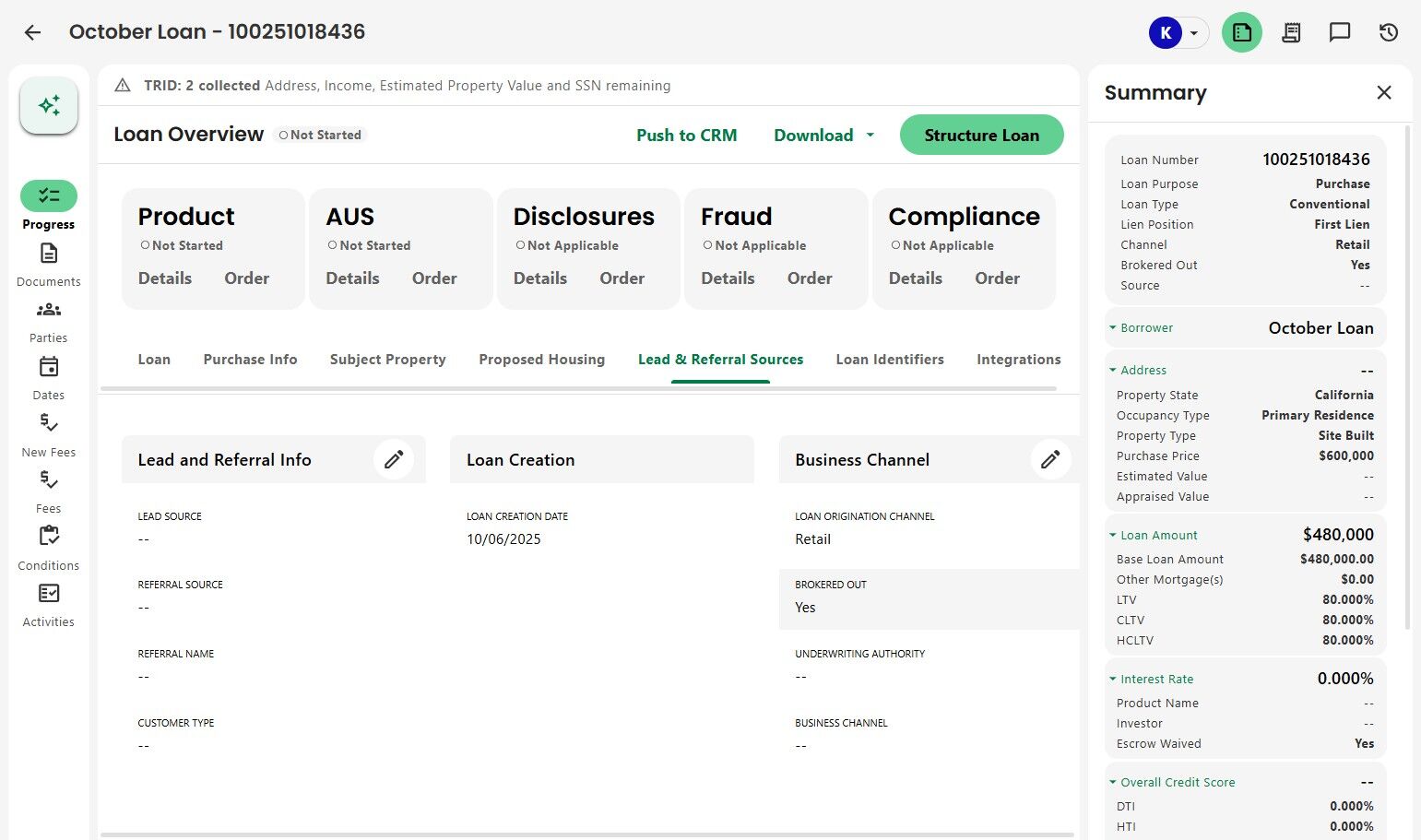
Task: Click Order on the AUS card
Action: [x=434, y=278]
